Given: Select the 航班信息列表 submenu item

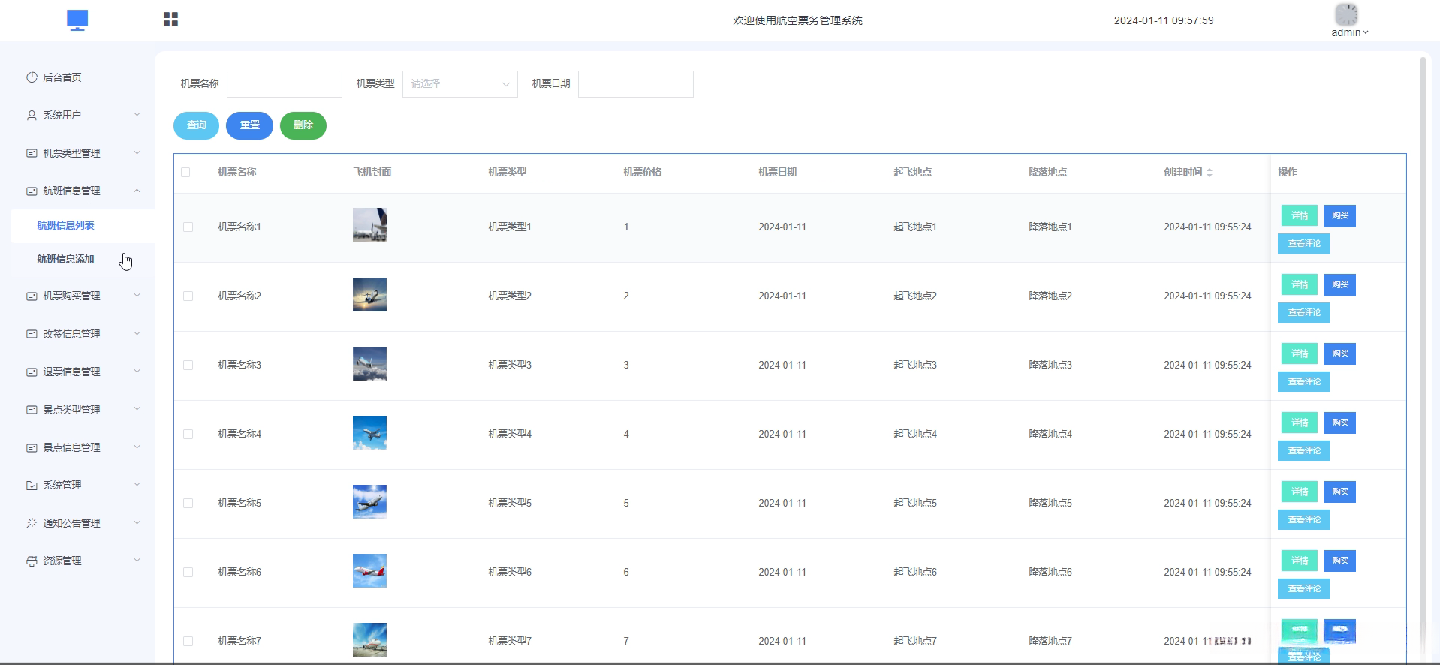Looking at the screenshot, I should click(x=66, y=226).
